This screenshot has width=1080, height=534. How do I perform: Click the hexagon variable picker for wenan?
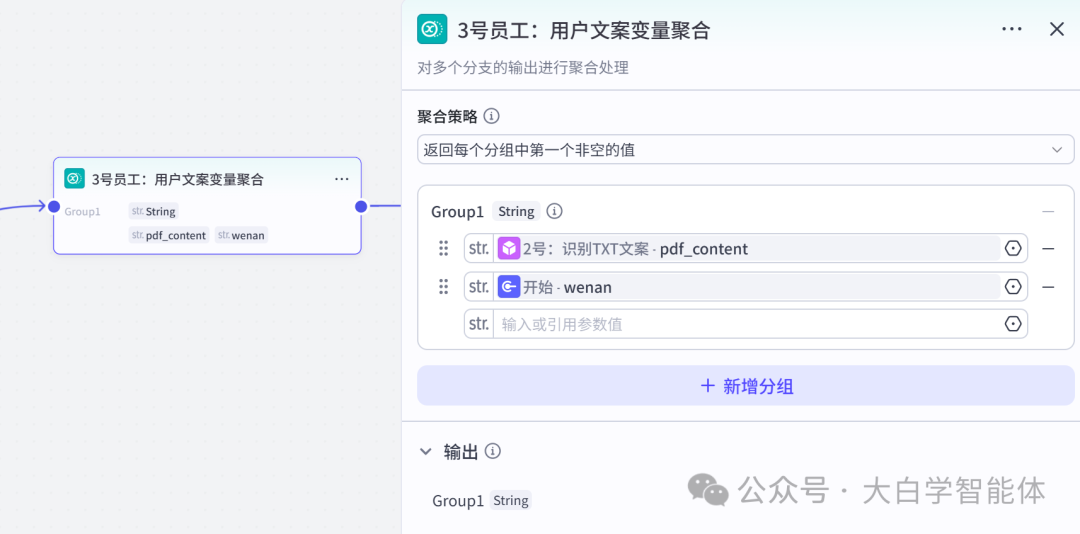tap(1013, 287)
